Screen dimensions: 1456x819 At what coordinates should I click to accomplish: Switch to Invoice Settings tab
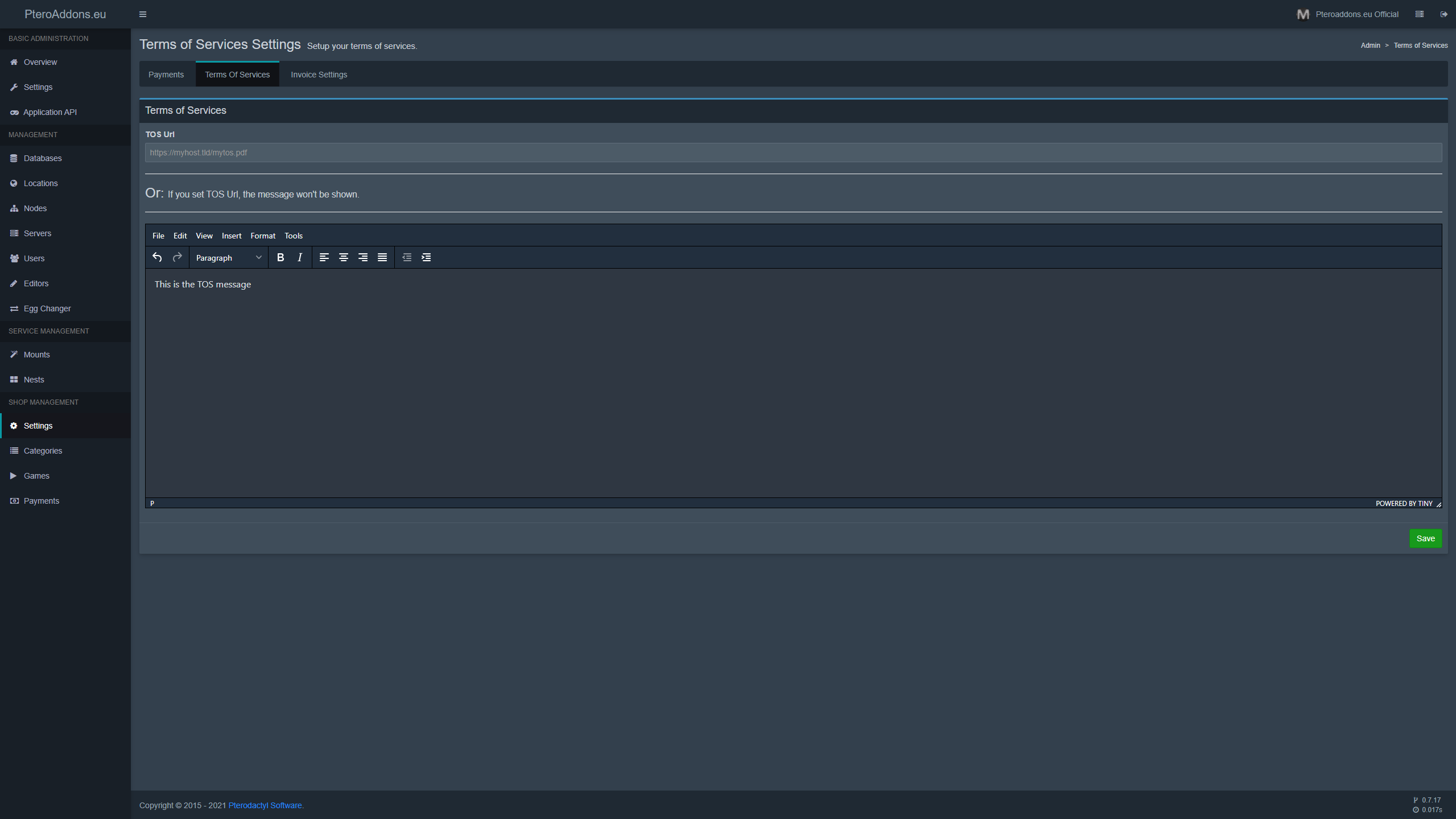pos(319,75)
